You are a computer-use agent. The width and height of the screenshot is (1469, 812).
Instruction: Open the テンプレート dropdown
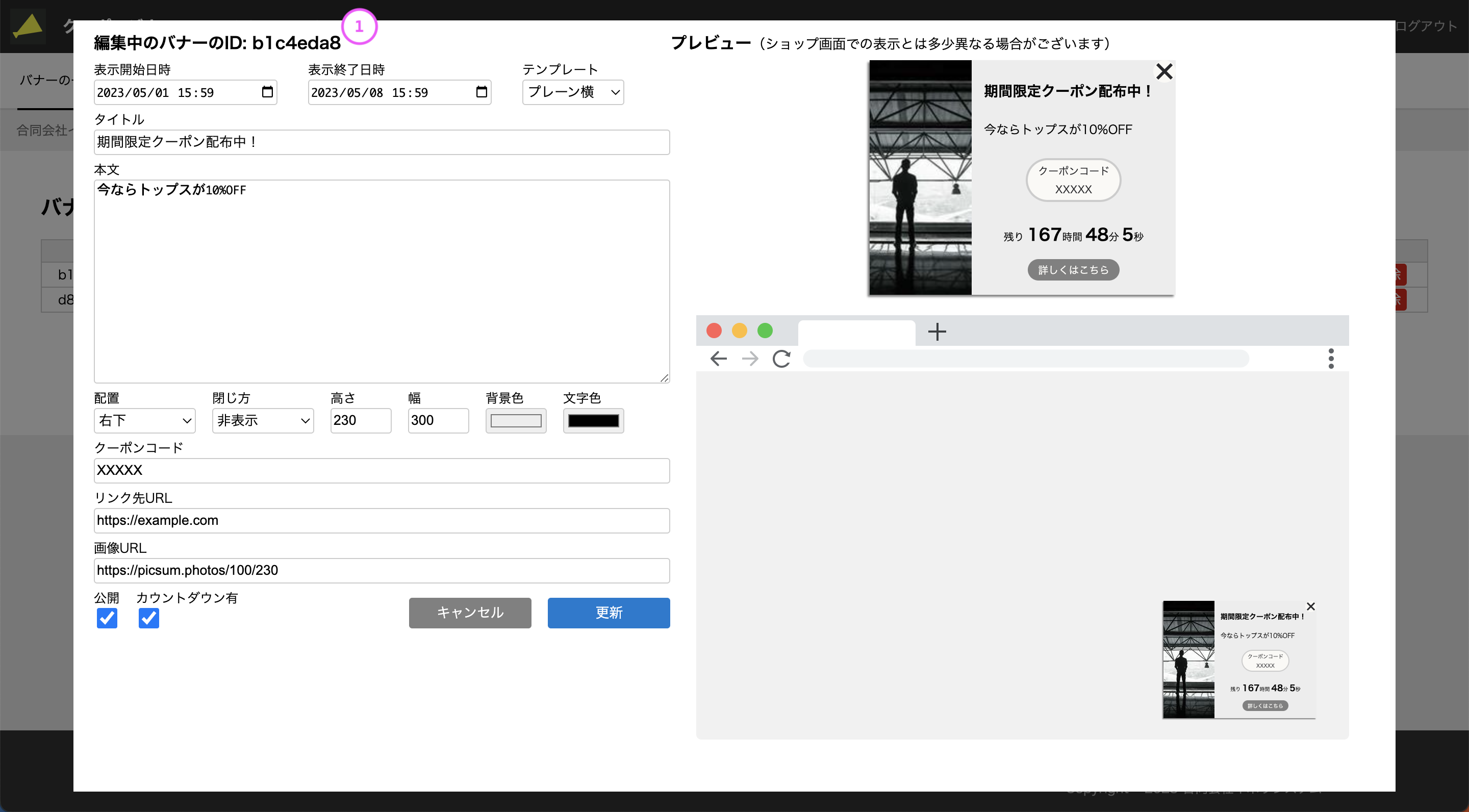(x=572, y=92)
